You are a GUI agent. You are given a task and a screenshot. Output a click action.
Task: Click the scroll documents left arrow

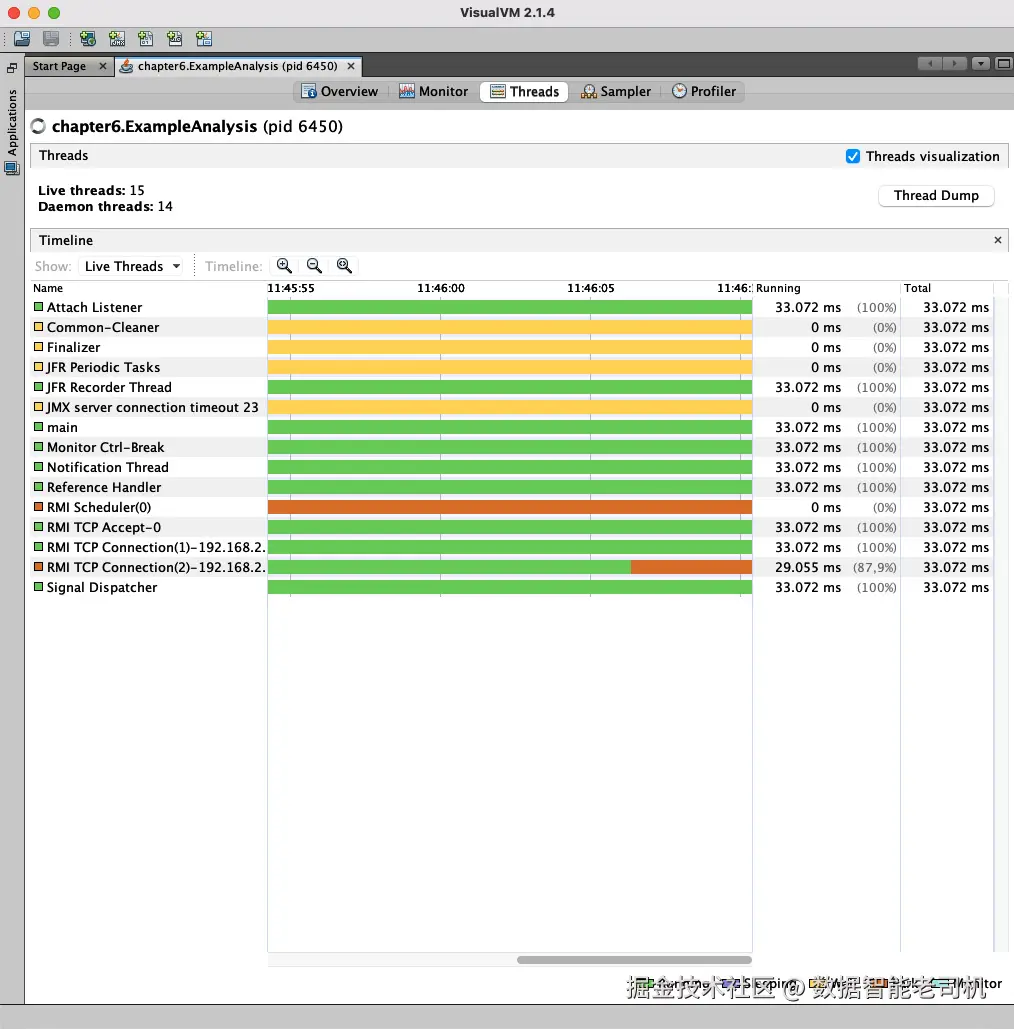(x=929, y=64)
